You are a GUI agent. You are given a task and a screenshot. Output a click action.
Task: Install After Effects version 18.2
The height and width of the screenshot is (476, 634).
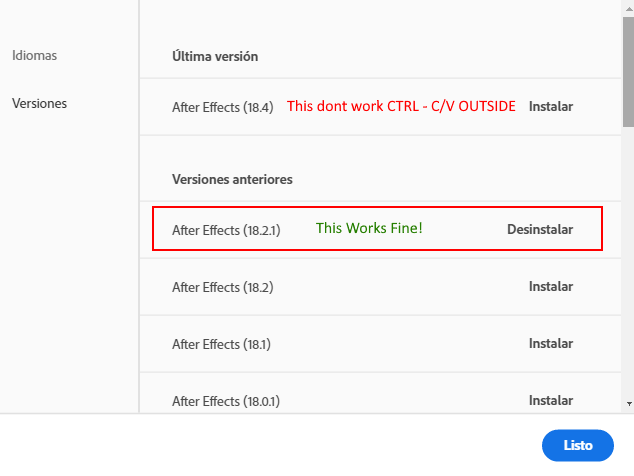[x=551, y=287]
